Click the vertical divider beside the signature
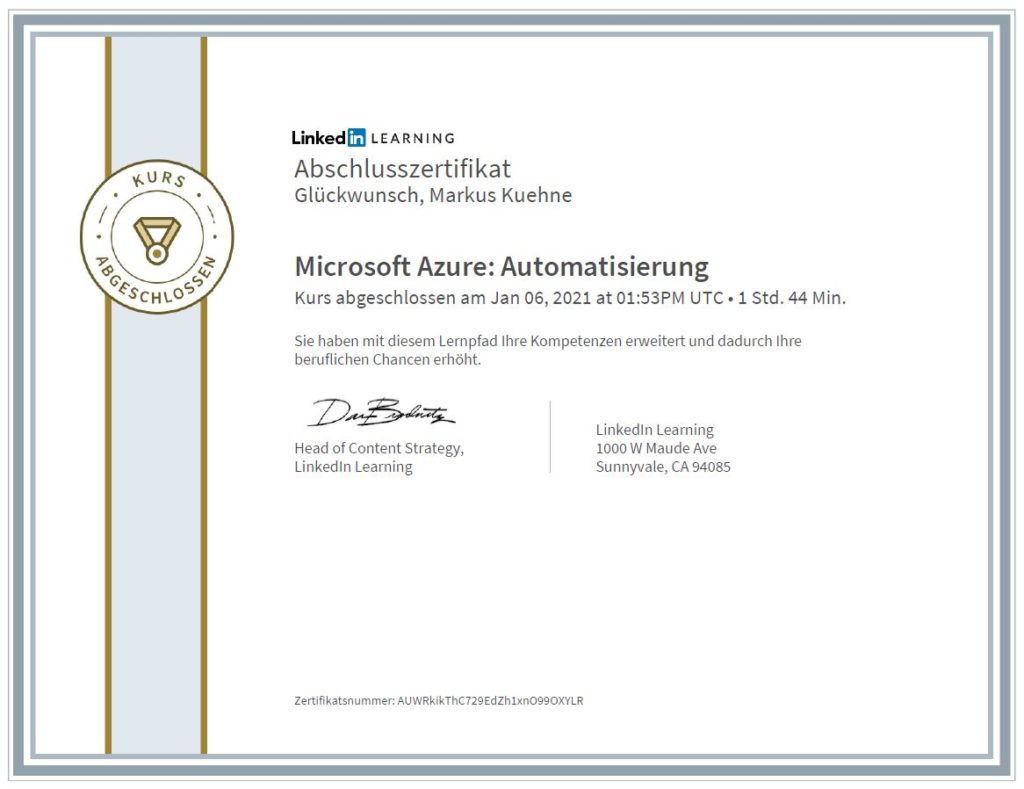Viewport: 1024px width, 789px height. tap(550, 436)
